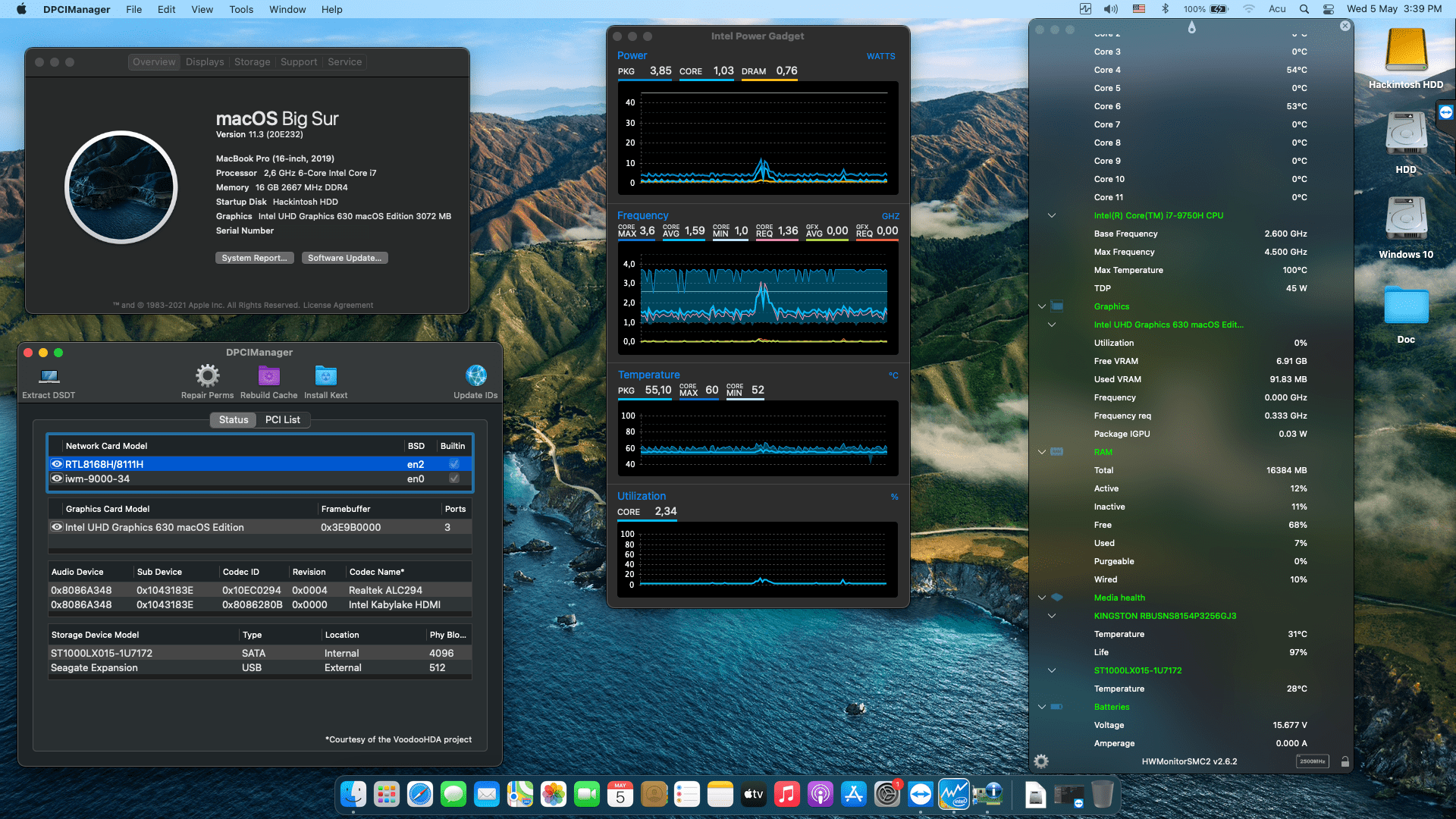Collapse the Media health section
This screenshot has width=1456, height=819.
[x=1042, y=598]
